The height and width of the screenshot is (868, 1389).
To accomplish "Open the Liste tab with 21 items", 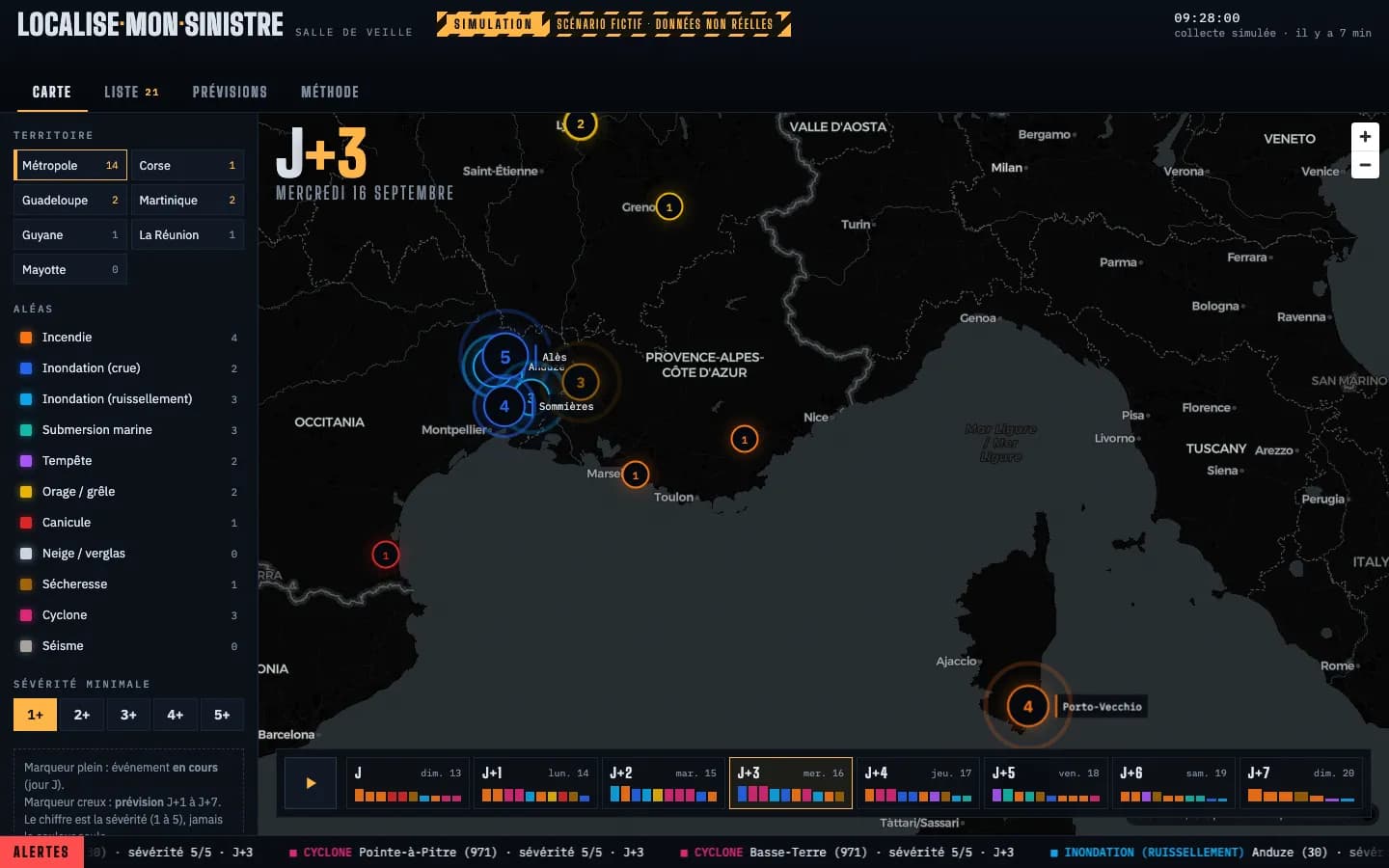I will coord(131,92).
